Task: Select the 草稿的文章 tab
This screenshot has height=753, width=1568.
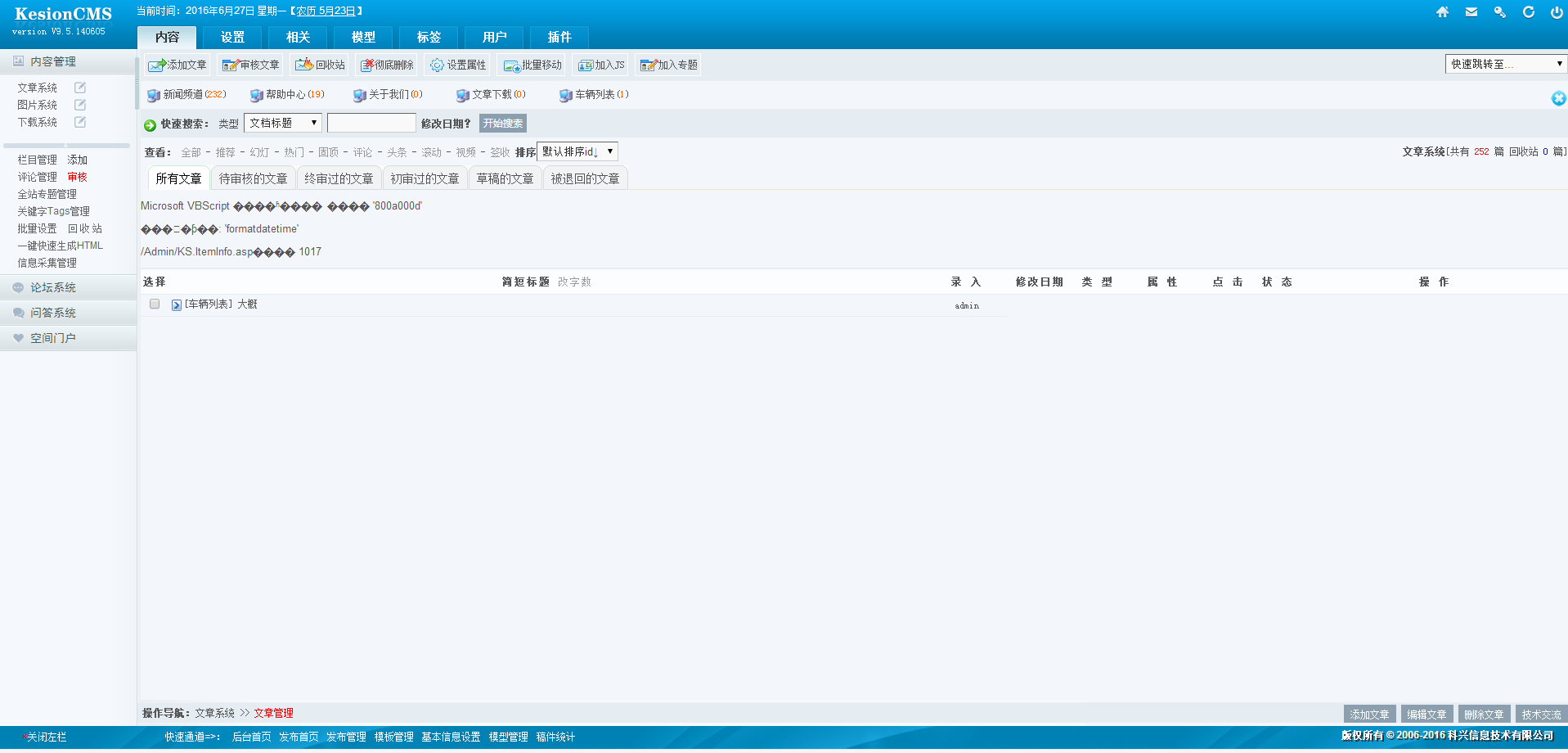Action: (x=505, y=178)
